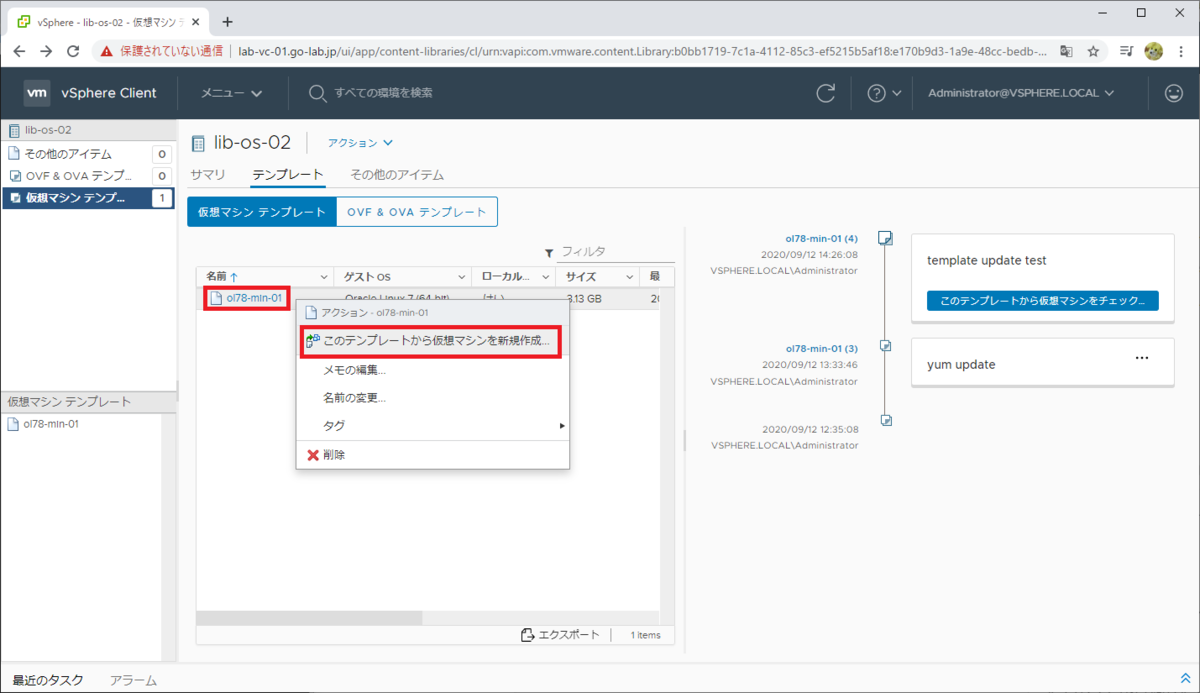Open the ゲスト OS column dropdown arrow
The width and height of the screenshot is (1200, 693).
462,276
